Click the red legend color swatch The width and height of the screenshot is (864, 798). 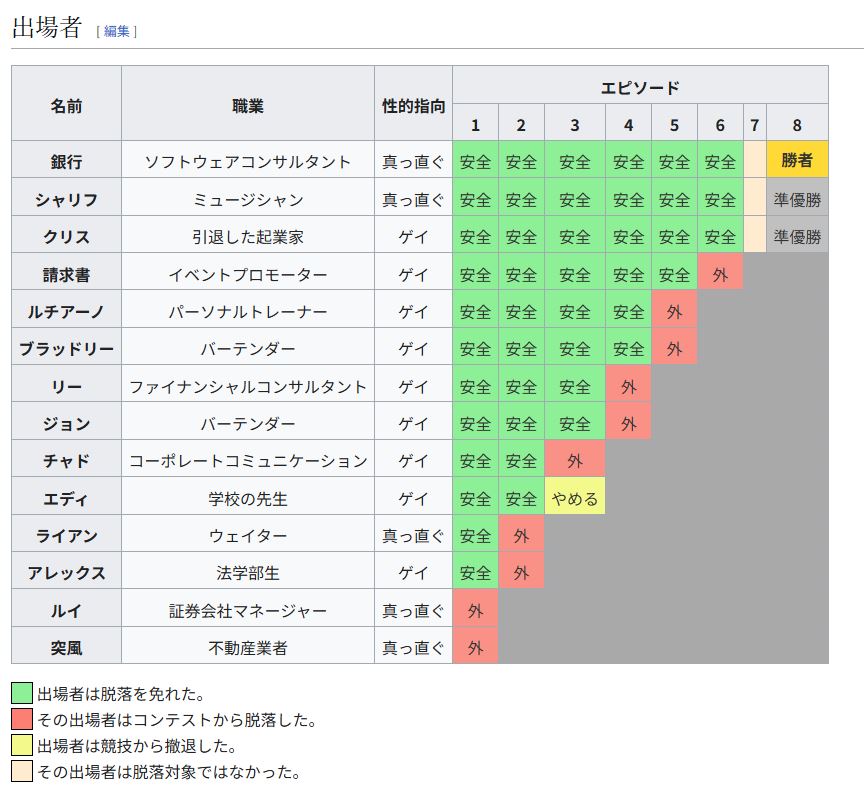(22, 719)
